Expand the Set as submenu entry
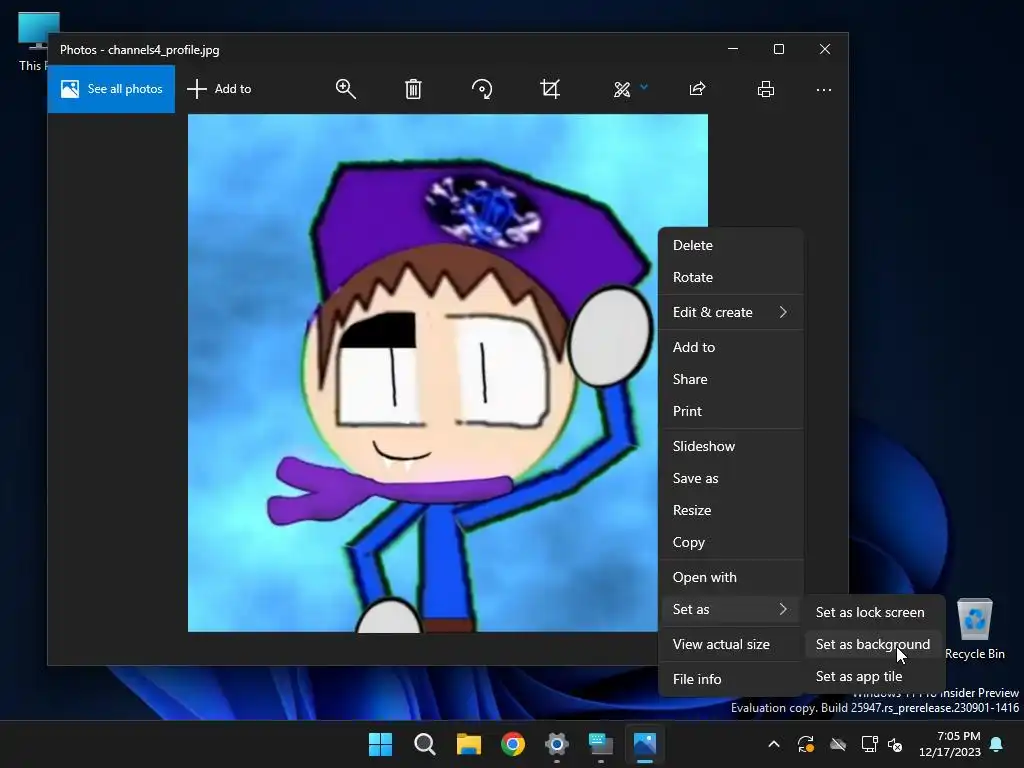Image resolution: width=1024 pixels, height=768 pixels. (731, 609)
